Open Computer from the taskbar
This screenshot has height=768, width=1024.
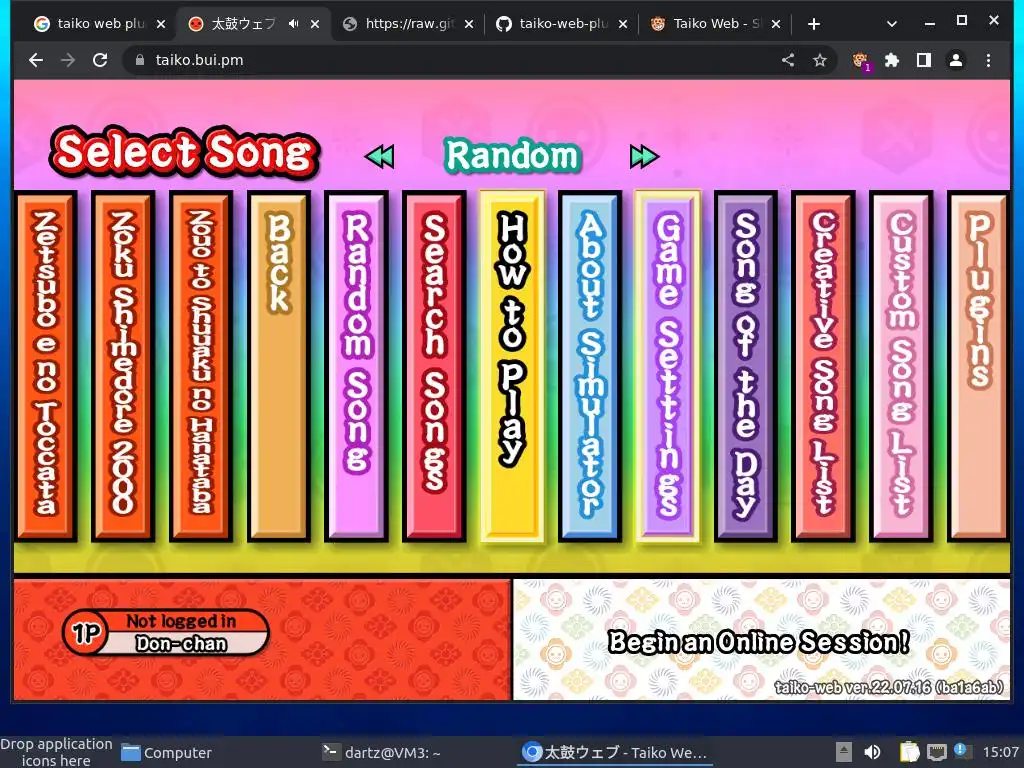[167, 753]
